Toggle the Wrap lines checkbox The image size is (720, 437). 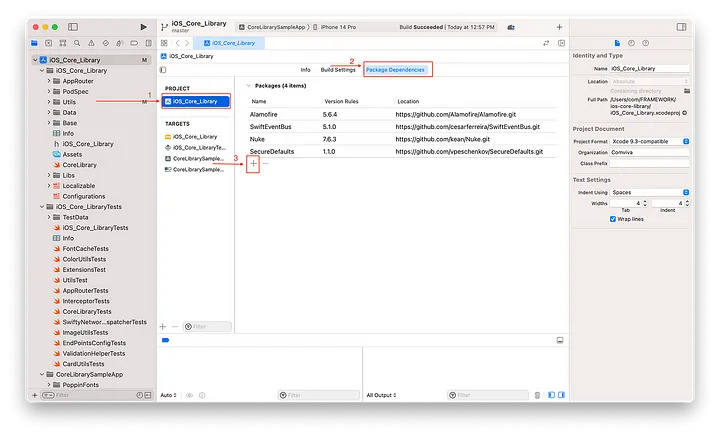(x=613, y=219)
